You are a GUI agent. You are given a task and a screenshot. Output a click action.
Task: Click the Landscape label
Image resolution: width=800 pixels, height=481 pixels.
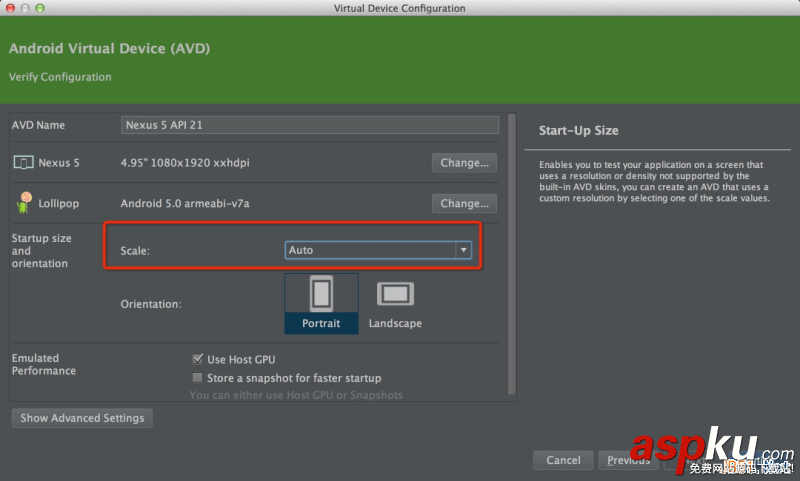(x=395, y=323)
